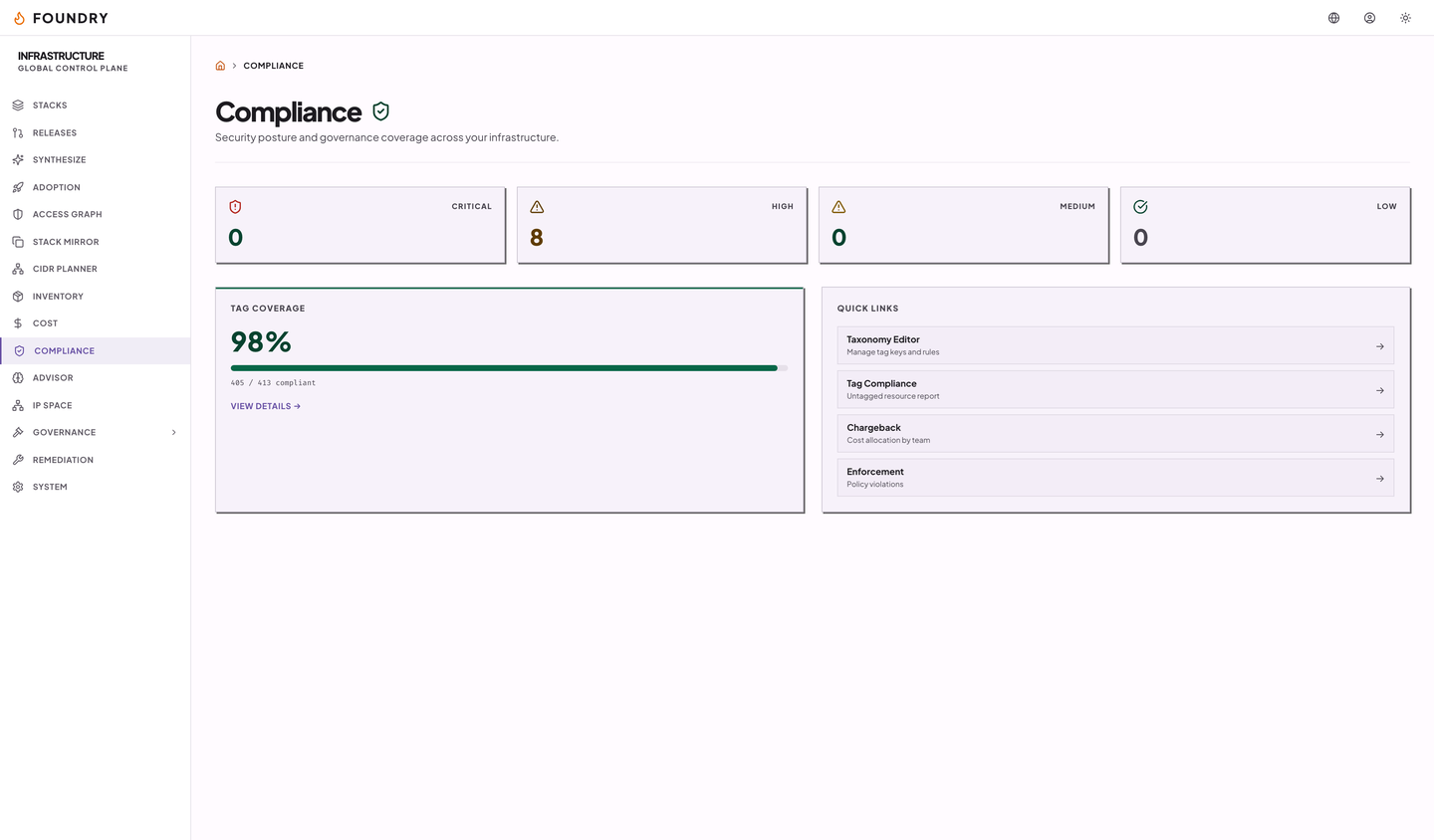Open the Taxonomy Editor quick link
Viewport: 1434px width, 840px height.
(1115, 345)
